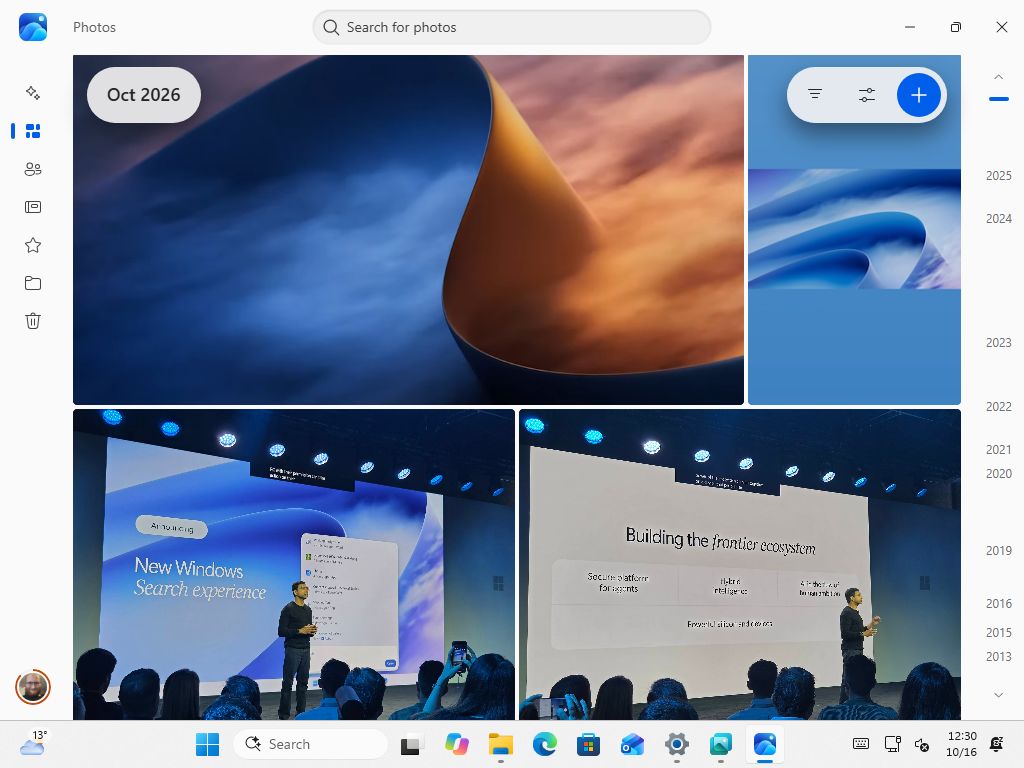Viewport: 1024px width, 768px height.
Task: Open the view settings sliders icon
Action: tap(867, 95)
